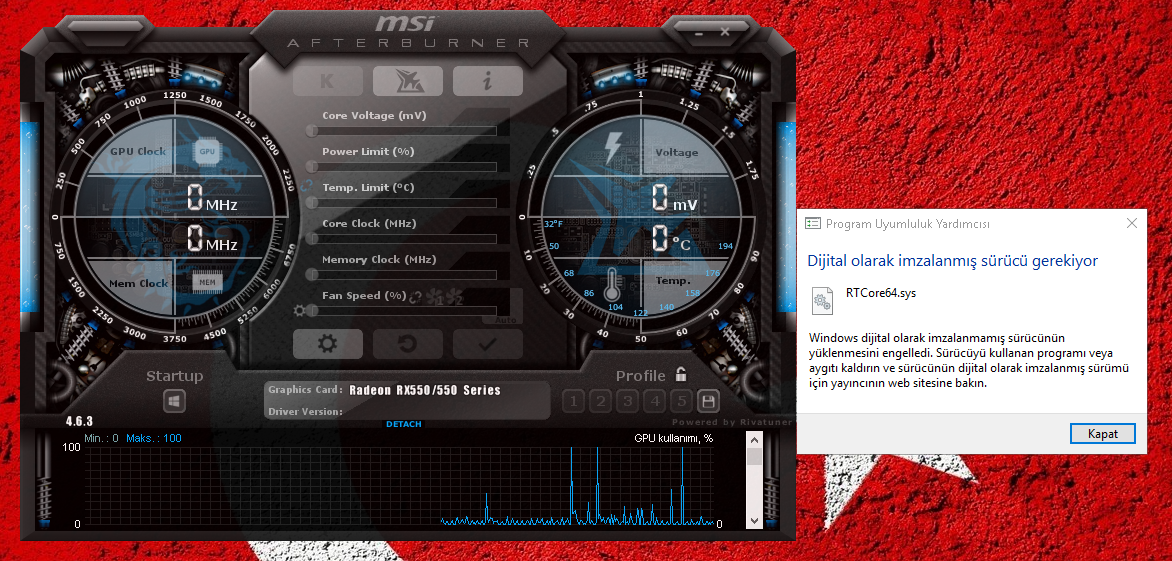This screenshot has height=561, width=1172.
Task: Select fan 2 icon
Action: pos(454,297)
